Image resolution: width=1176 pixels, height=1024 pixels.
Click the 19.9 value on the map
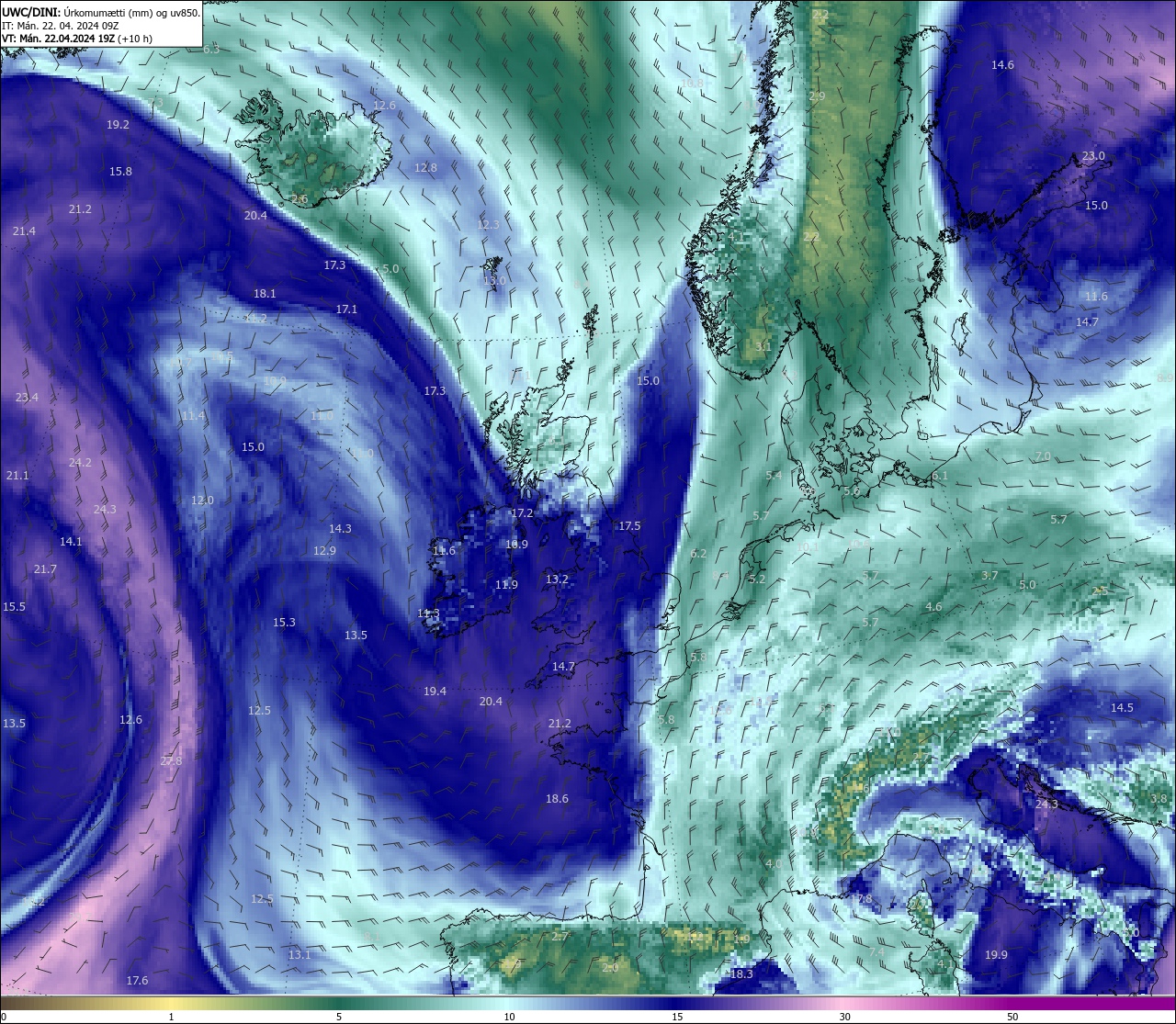coord(996,955)
